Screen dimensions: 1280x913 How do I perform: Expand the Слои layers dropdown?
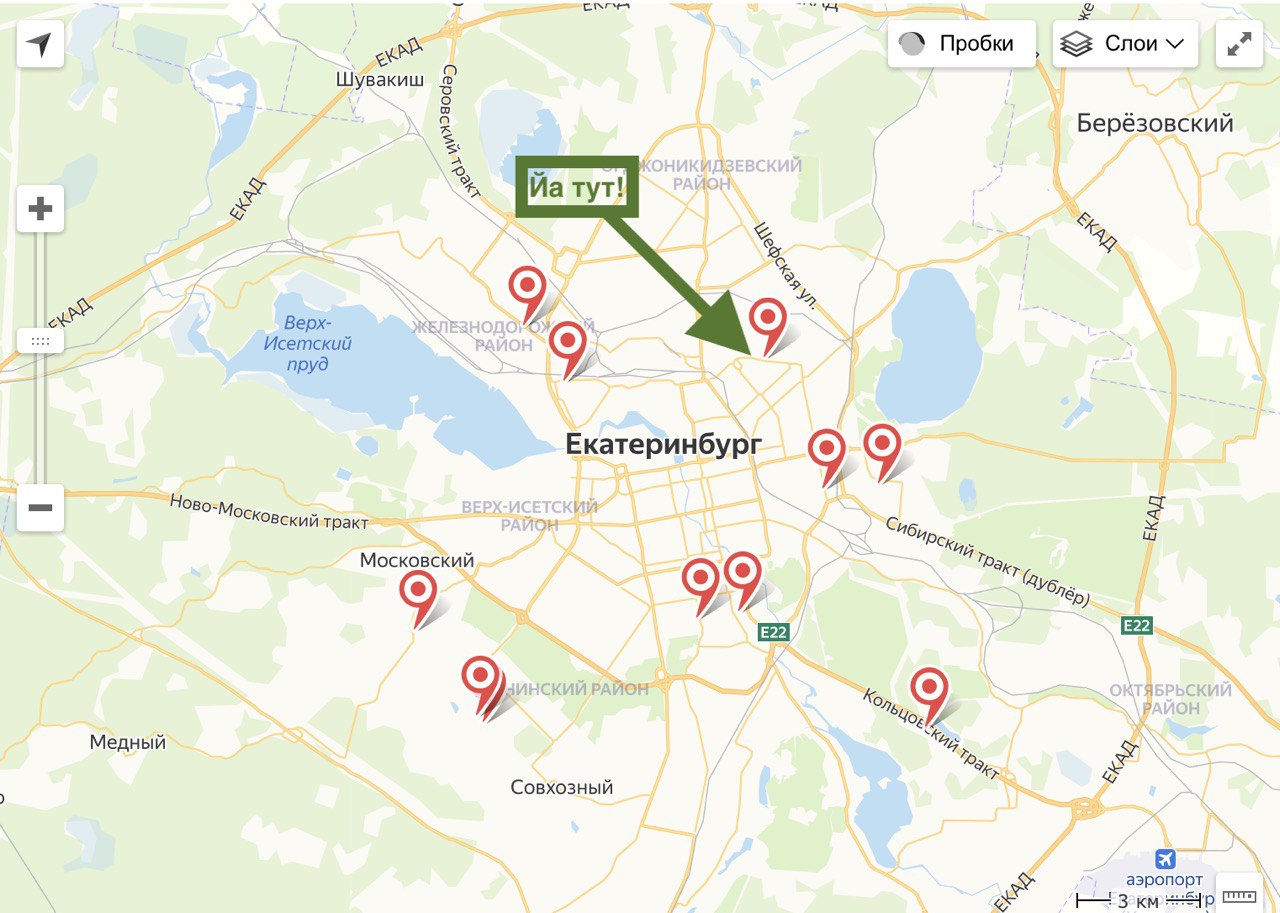click(x=1125, y=44)
